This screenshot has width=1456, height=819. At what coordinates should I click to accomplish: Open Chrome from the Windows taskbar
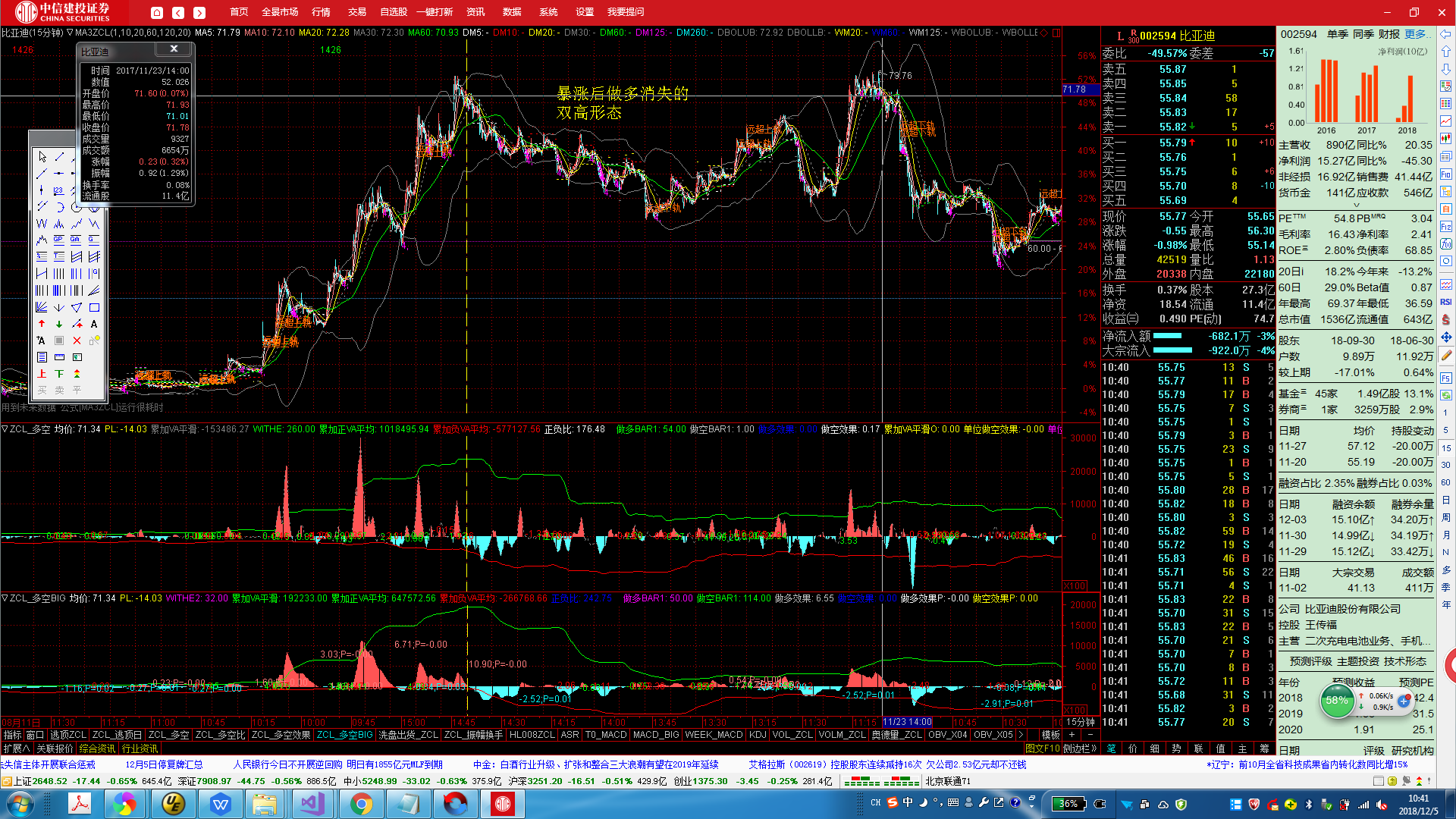[362, 804]
